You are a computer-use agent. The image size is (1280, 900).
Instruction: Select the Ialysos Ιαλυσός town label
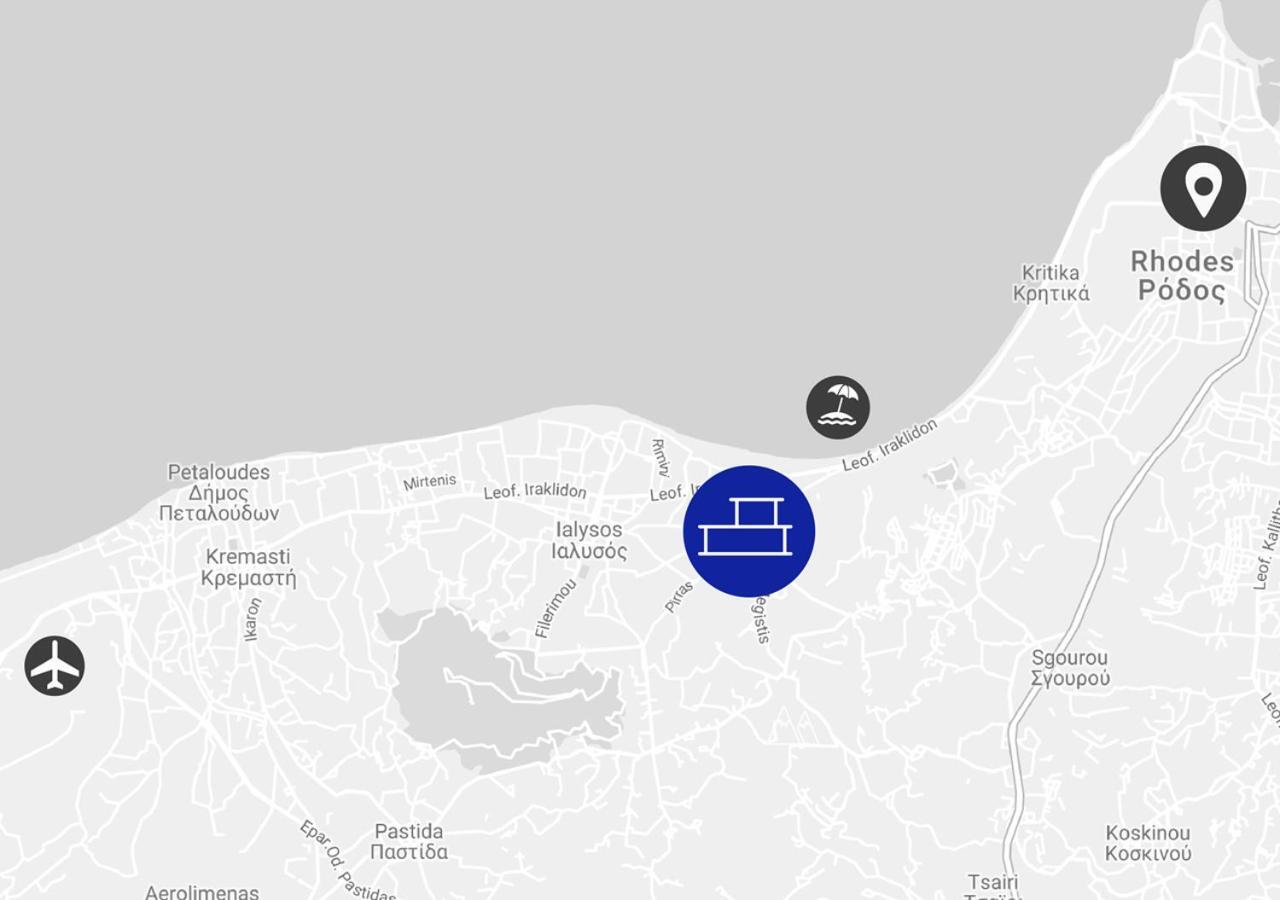pyautogui.click(x=590, y=540)
